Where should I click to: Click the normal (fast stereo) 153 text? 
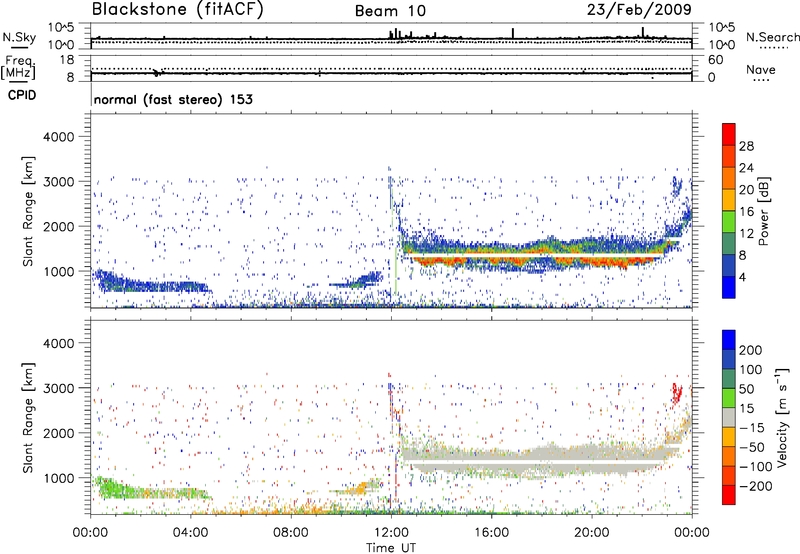point(173,99)
